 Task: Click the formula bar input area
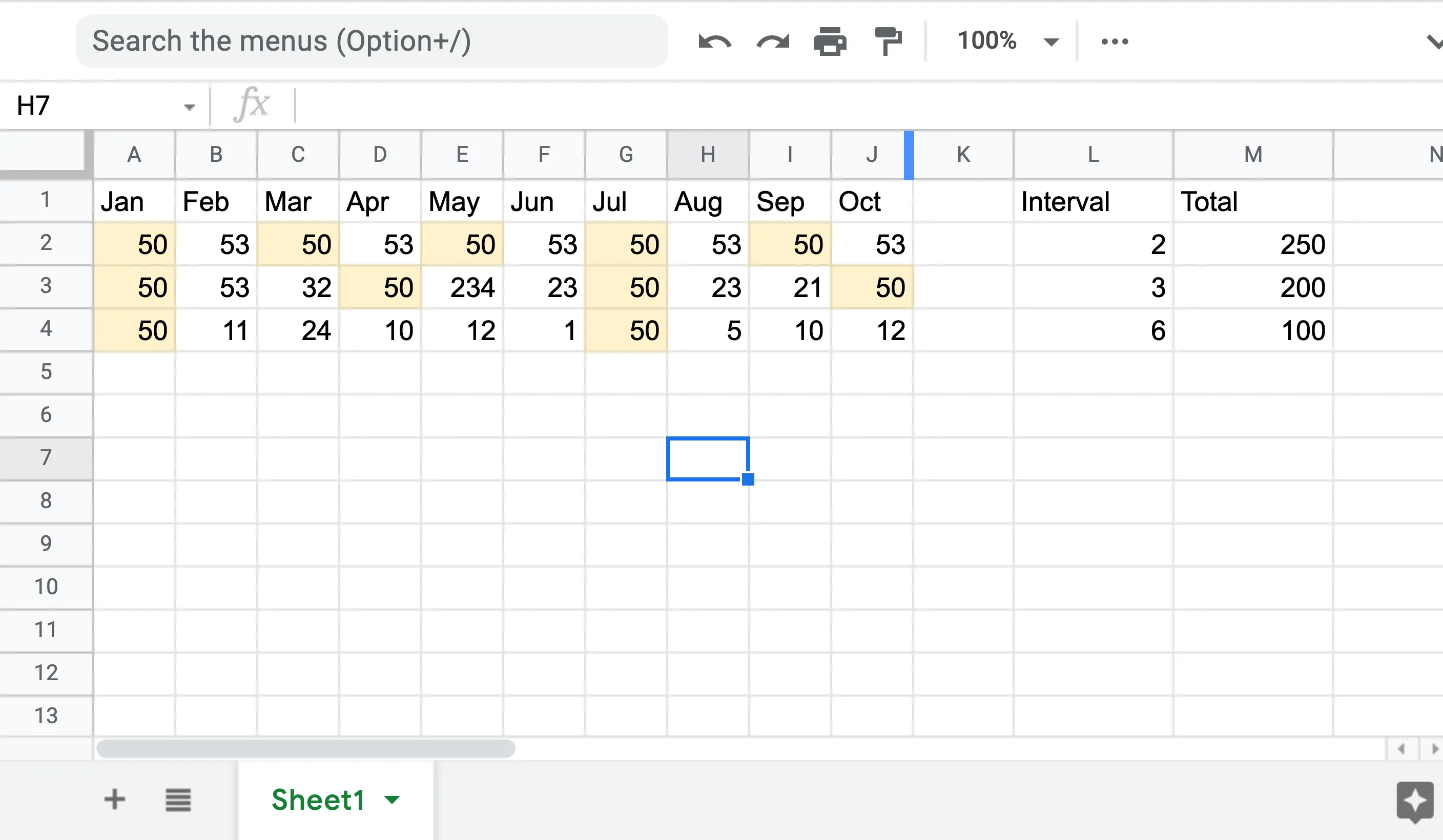pyautogui.click(x=801, y=106)
